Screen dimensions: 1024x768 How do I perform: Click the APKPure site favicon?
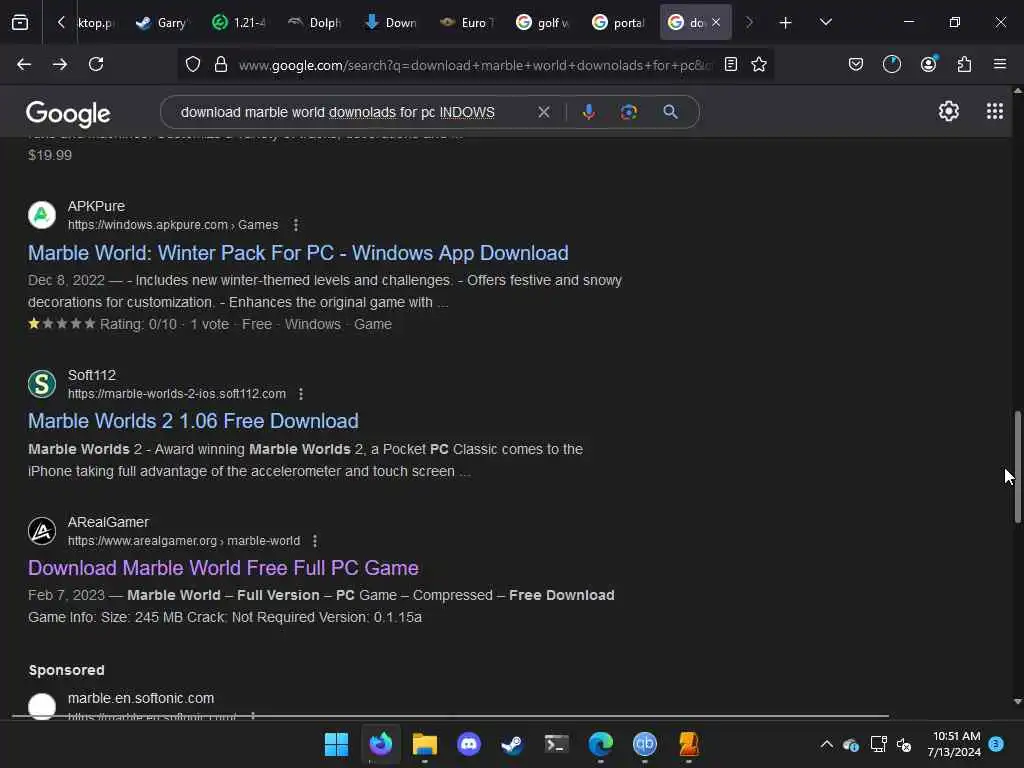[x=42, y=215]
